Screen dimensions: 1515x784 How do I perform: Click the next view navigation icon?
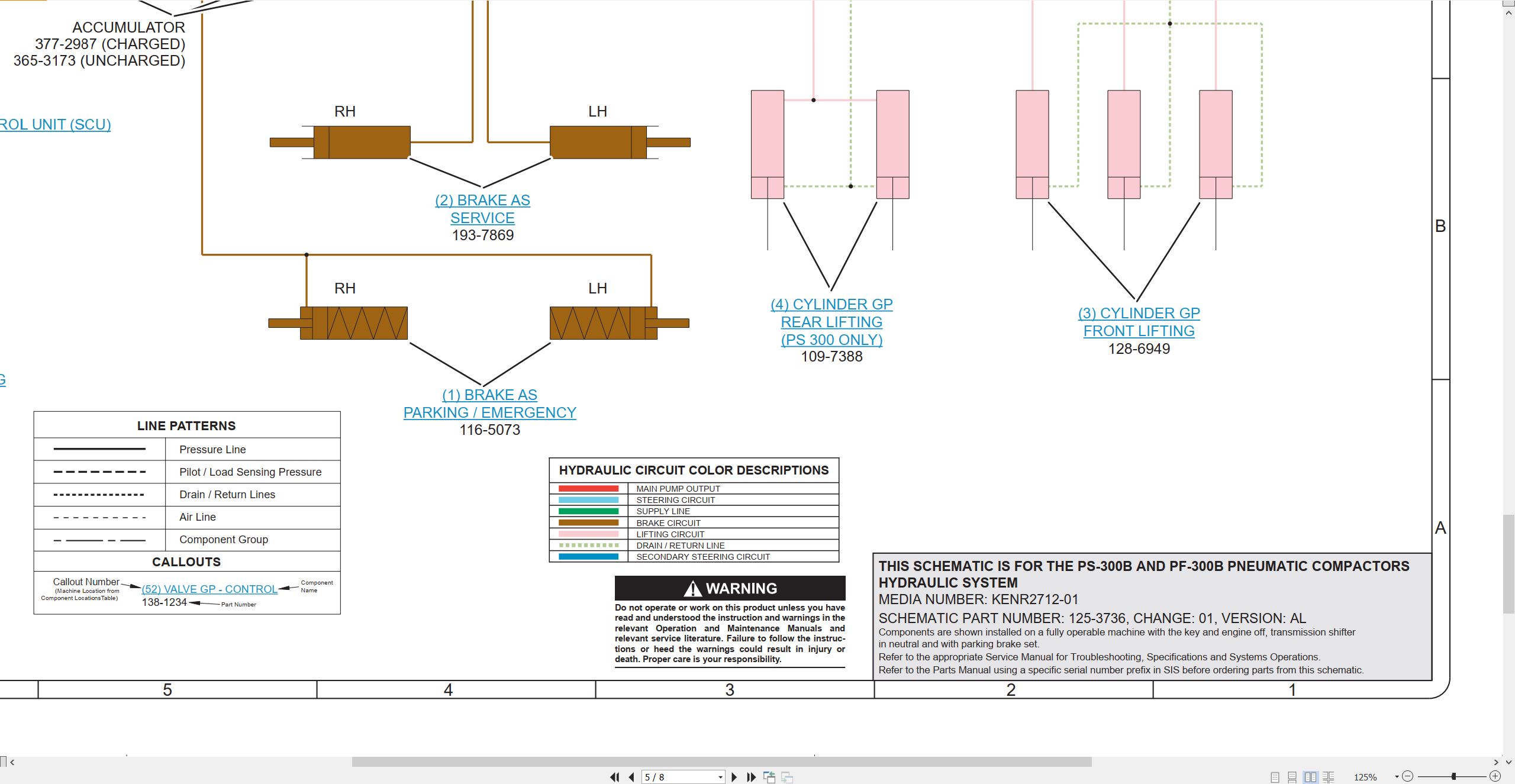point(787,777)
